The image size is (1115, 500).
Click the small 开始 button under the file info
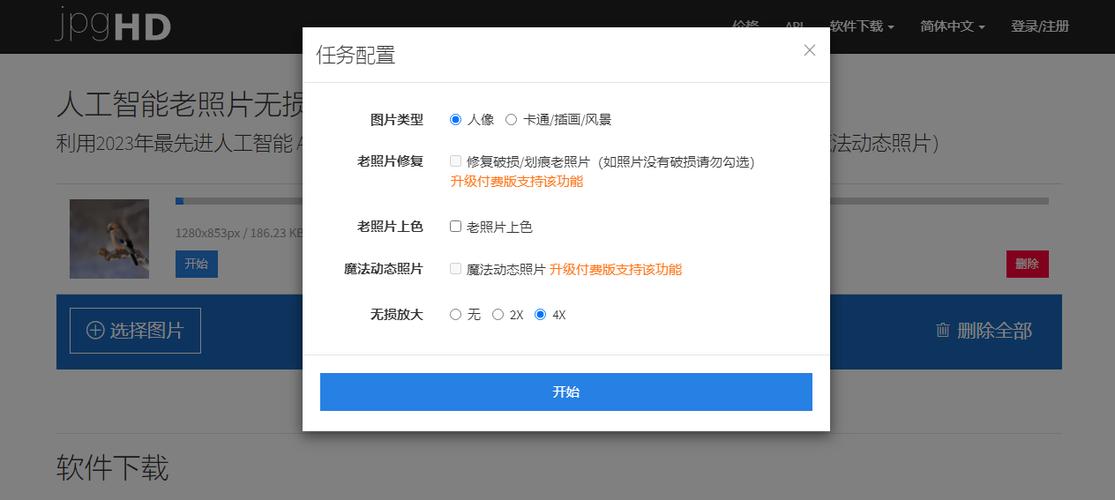click(196, 264)
